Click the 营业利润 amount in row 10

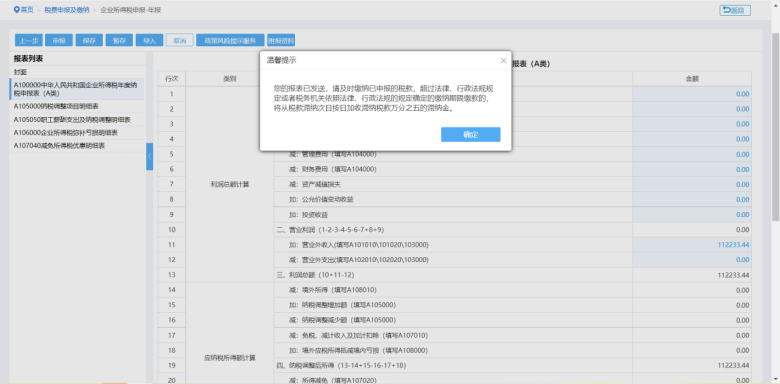(x=692, y=230)
